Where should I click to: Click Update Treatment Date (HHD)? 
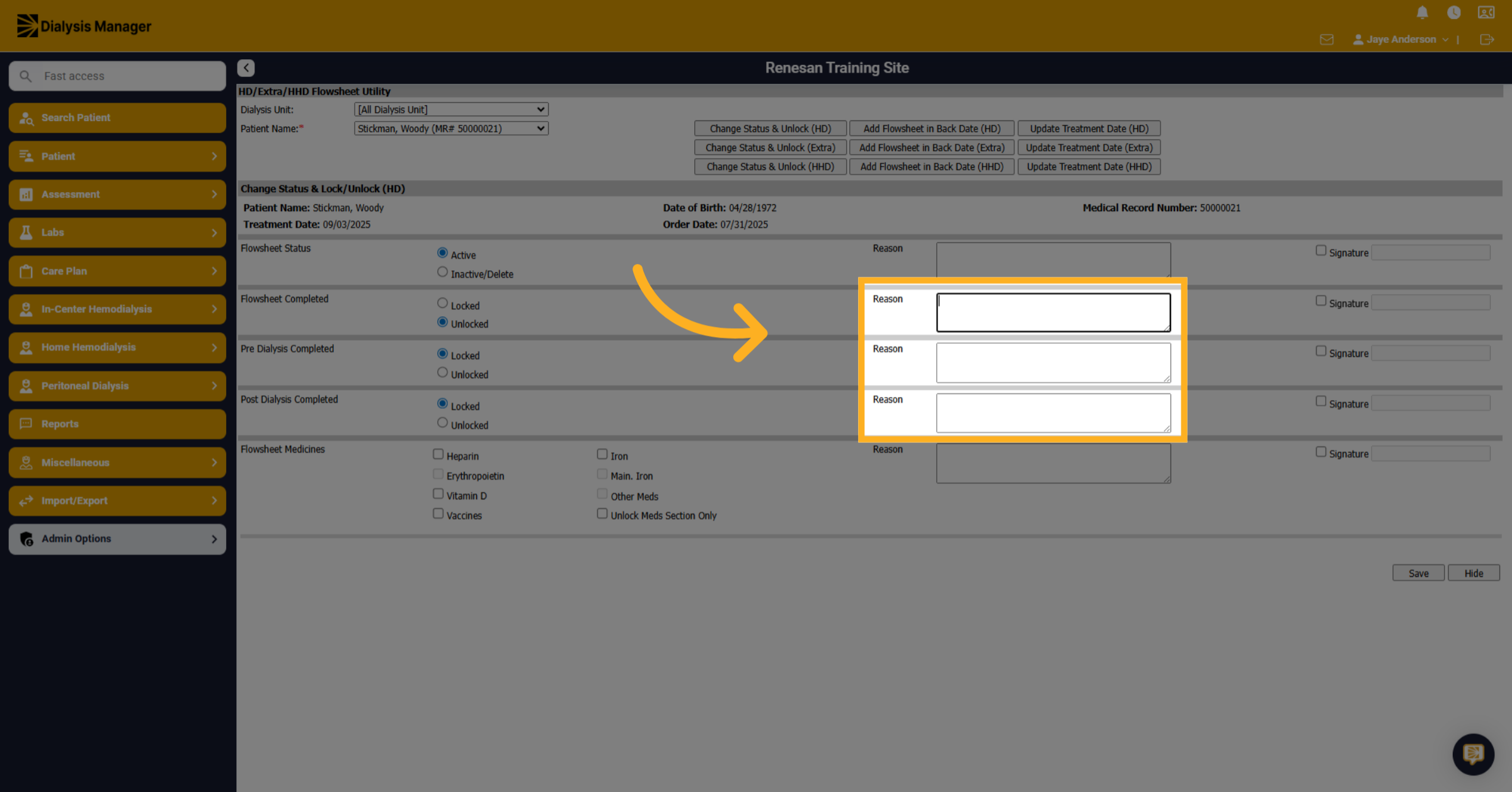tap(1089, 166)
